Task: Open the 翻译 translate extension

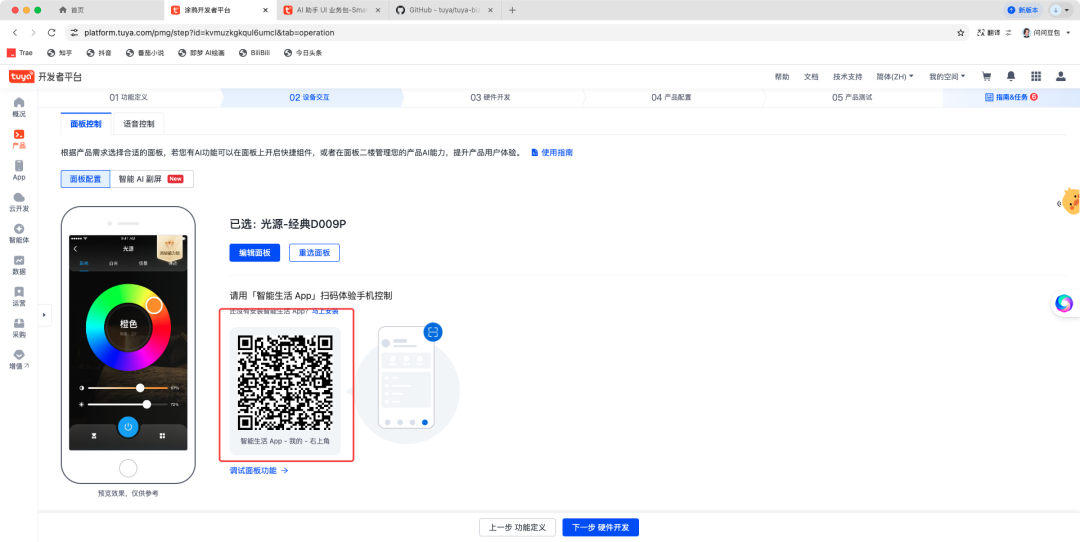Action: (988, 32)
